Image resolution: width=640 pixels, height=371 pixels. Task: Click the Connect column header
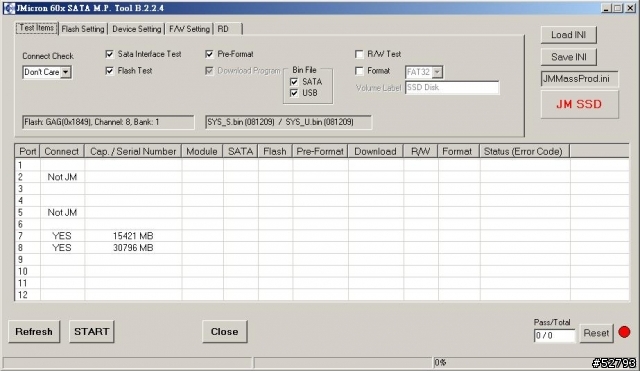(x=62, y=151)
